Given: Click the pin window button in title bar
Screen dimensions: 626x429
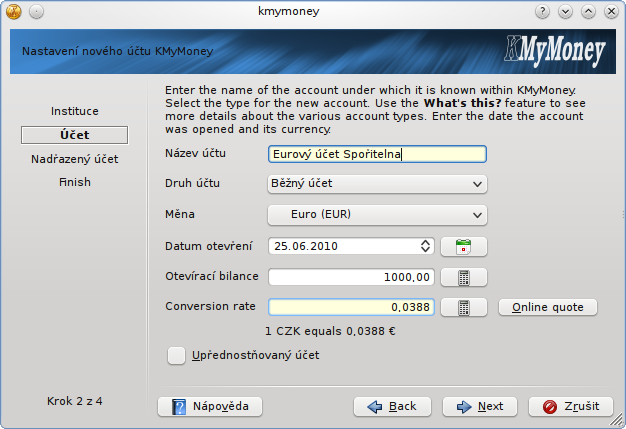Looking at the screenshot, I should pos(36,12).
